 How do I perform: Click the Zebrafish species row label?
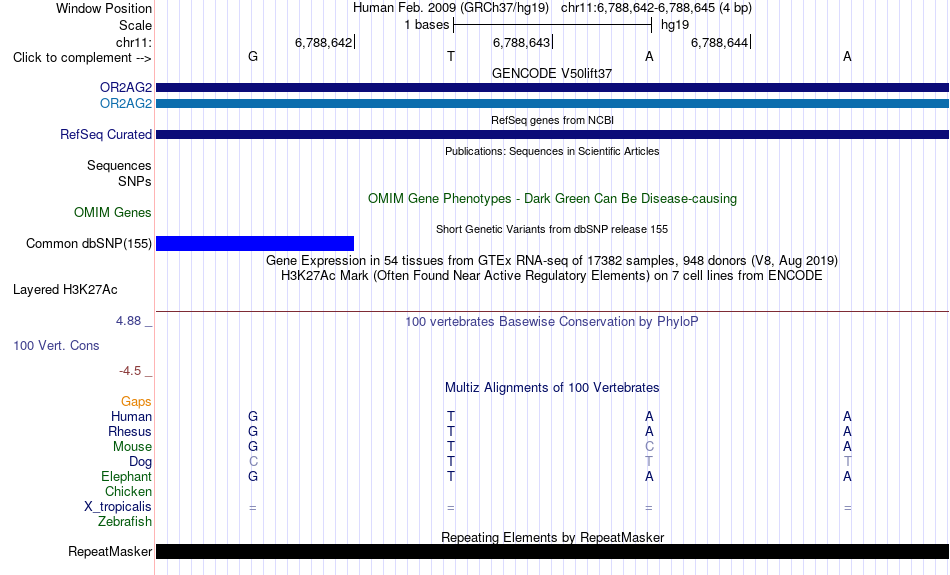(125, 522)
